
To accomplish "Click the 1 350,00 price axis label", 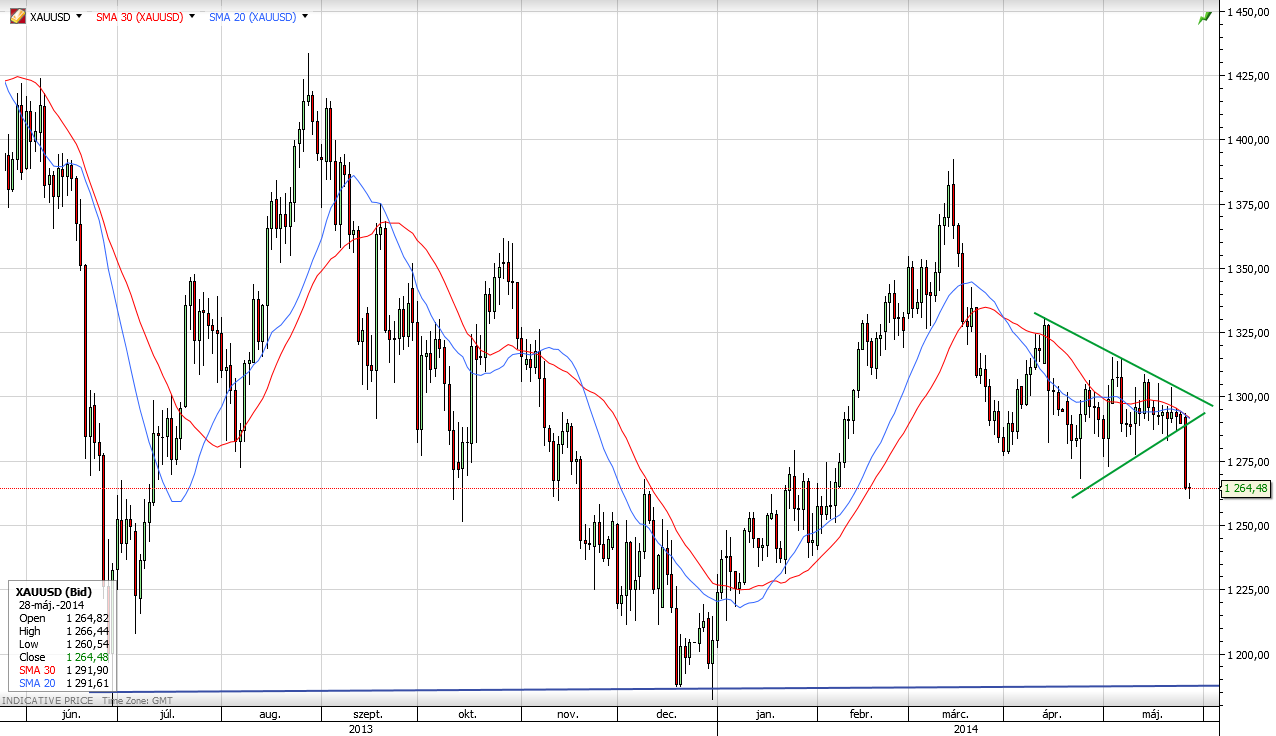I will tap(1248, 269).
